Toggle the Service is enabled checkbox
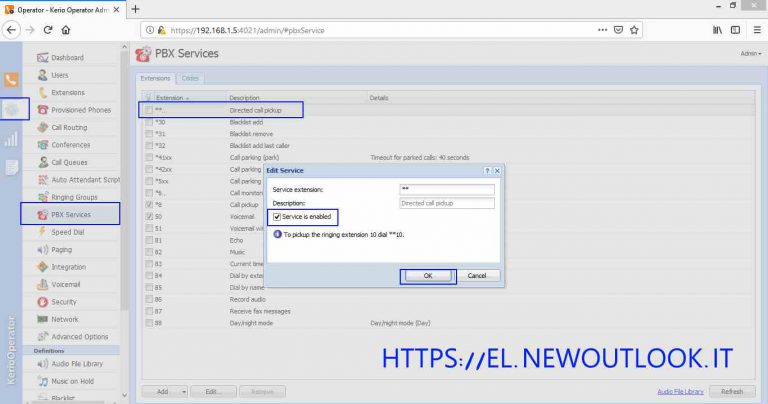 (278, 216)
